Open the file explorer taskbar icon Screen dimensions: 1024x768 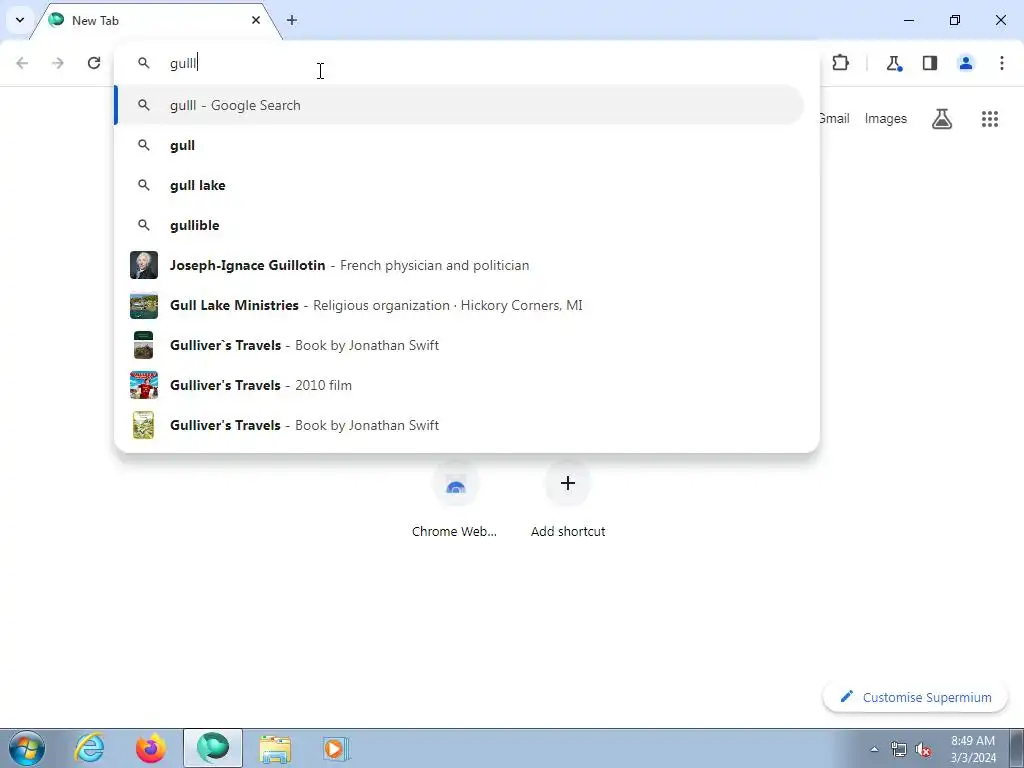pyautogui.click(x=275, y=748)
